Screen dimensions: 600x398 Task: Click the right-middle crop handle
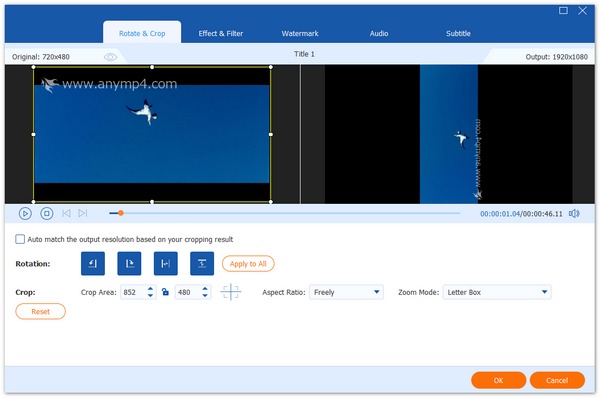271,134
